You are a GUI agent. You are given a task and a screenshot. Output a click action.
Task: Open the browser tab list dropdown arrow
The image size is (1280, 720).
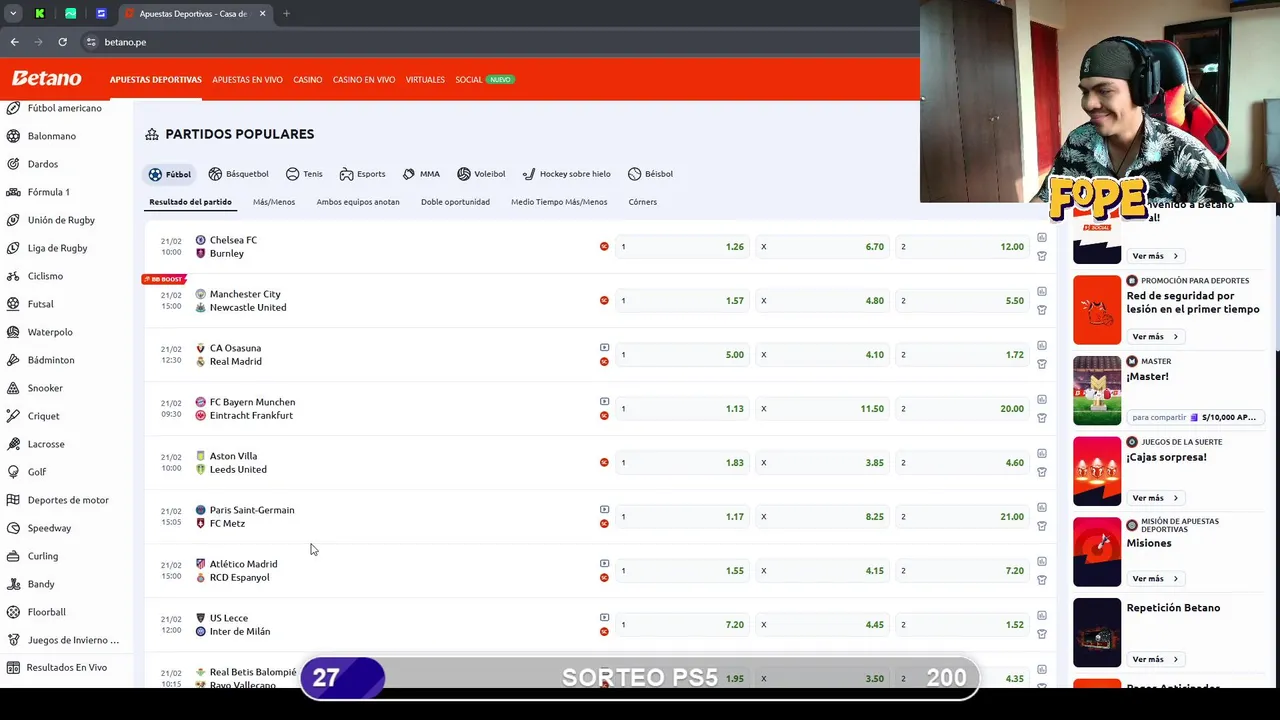[13, 14]
